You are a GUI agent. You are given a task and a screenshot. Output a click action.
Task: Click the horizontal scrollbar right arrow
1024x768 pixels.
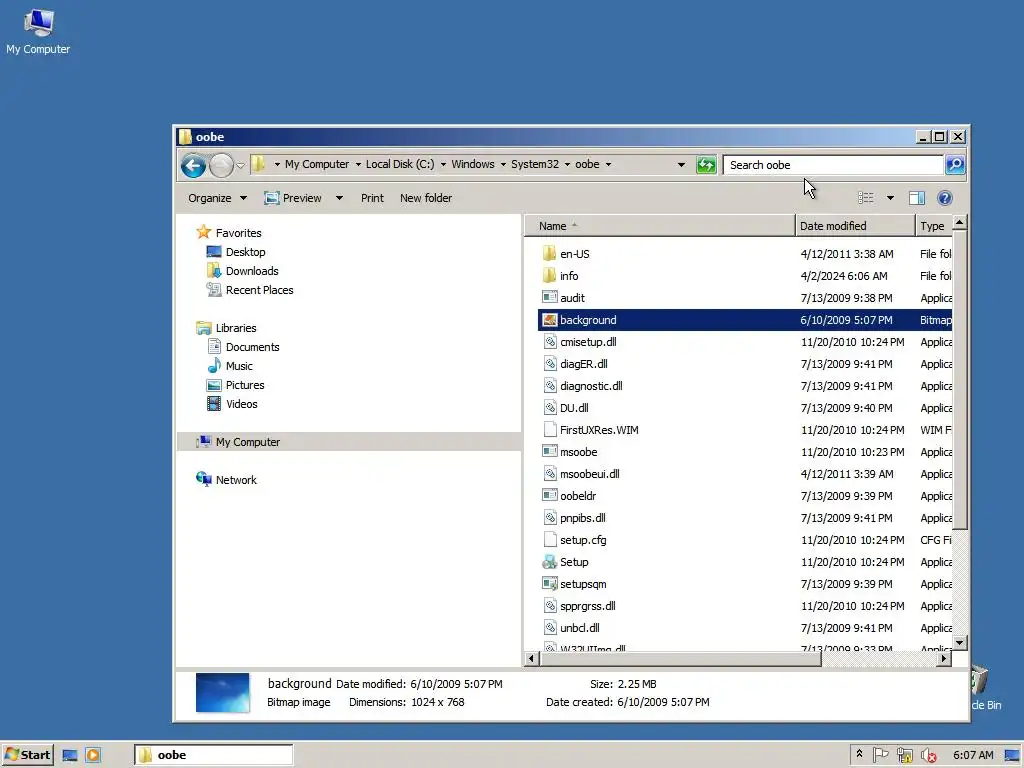943,659
